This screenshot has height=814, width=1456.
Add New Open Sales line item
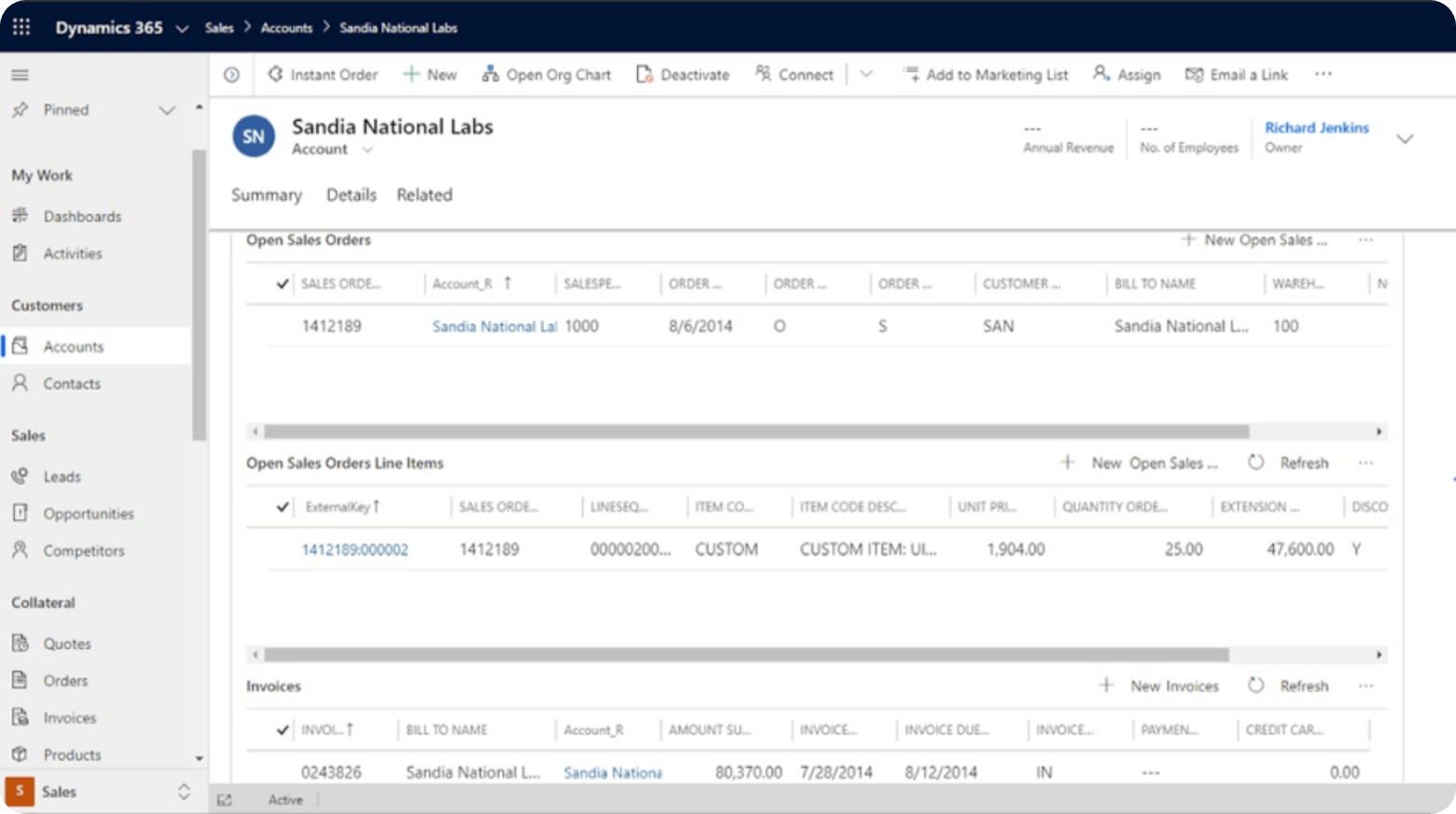click(x=1139, y=463)
